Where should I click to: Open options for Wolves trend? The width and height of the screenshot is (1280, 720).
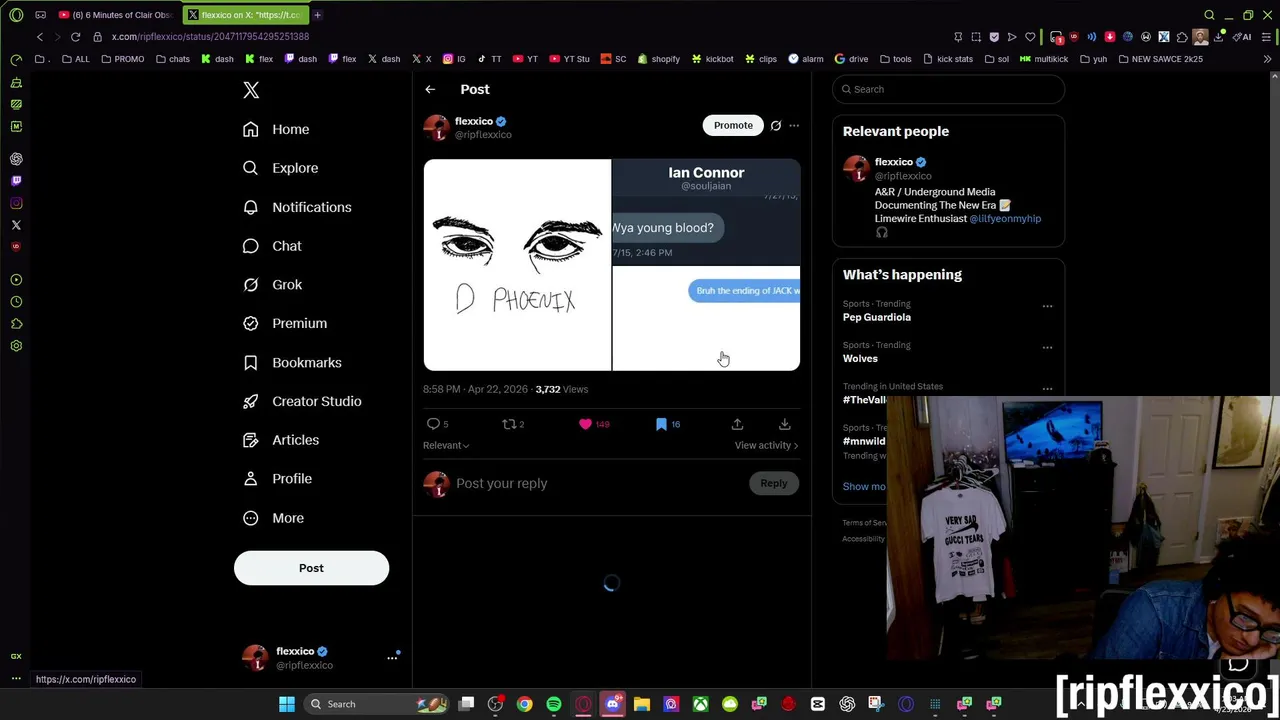click(1047, 347)
